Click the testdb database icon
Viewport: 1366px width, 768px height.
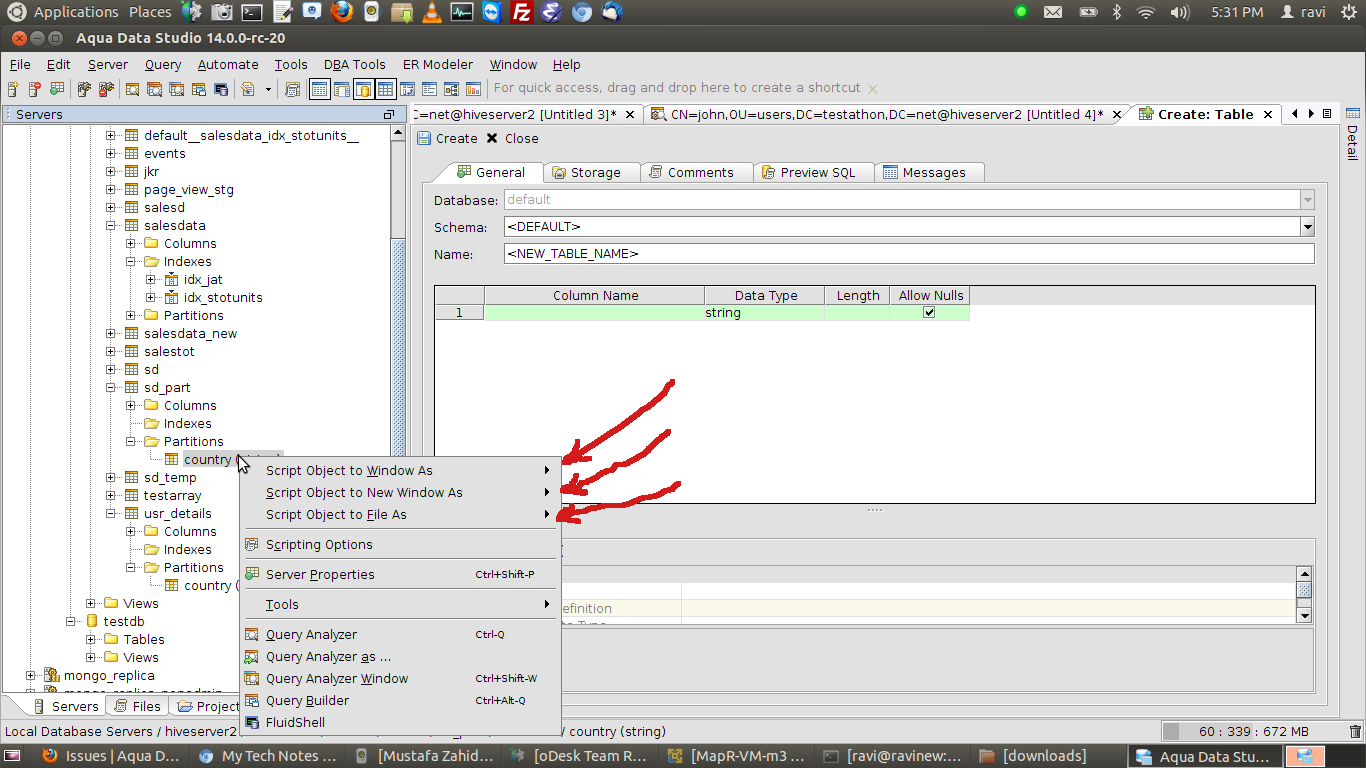tap(92, 622)
